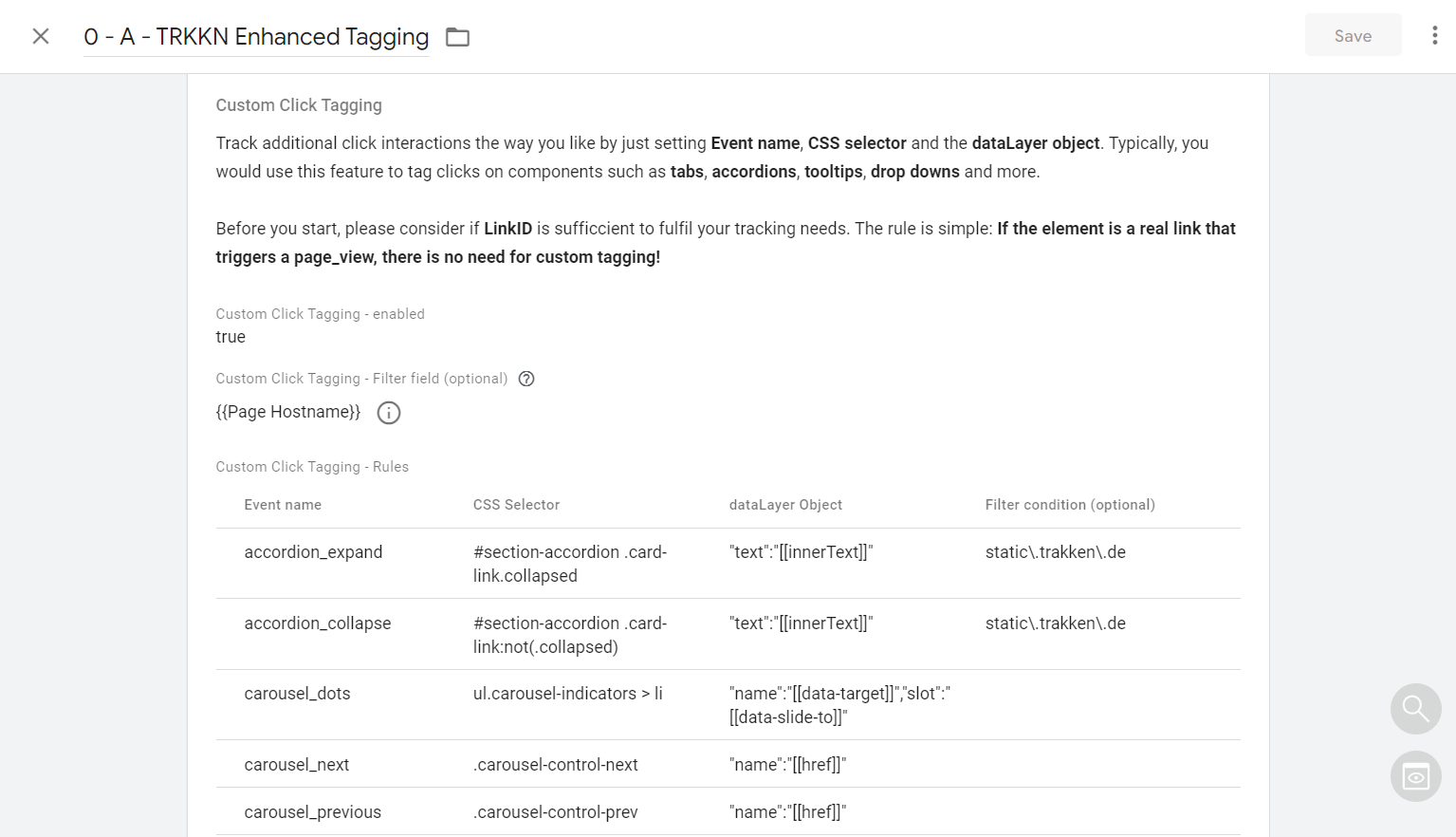Viewport: 1456px width, 837px height.
Task: Edit the tag name input field
Action: pos(255,37)
